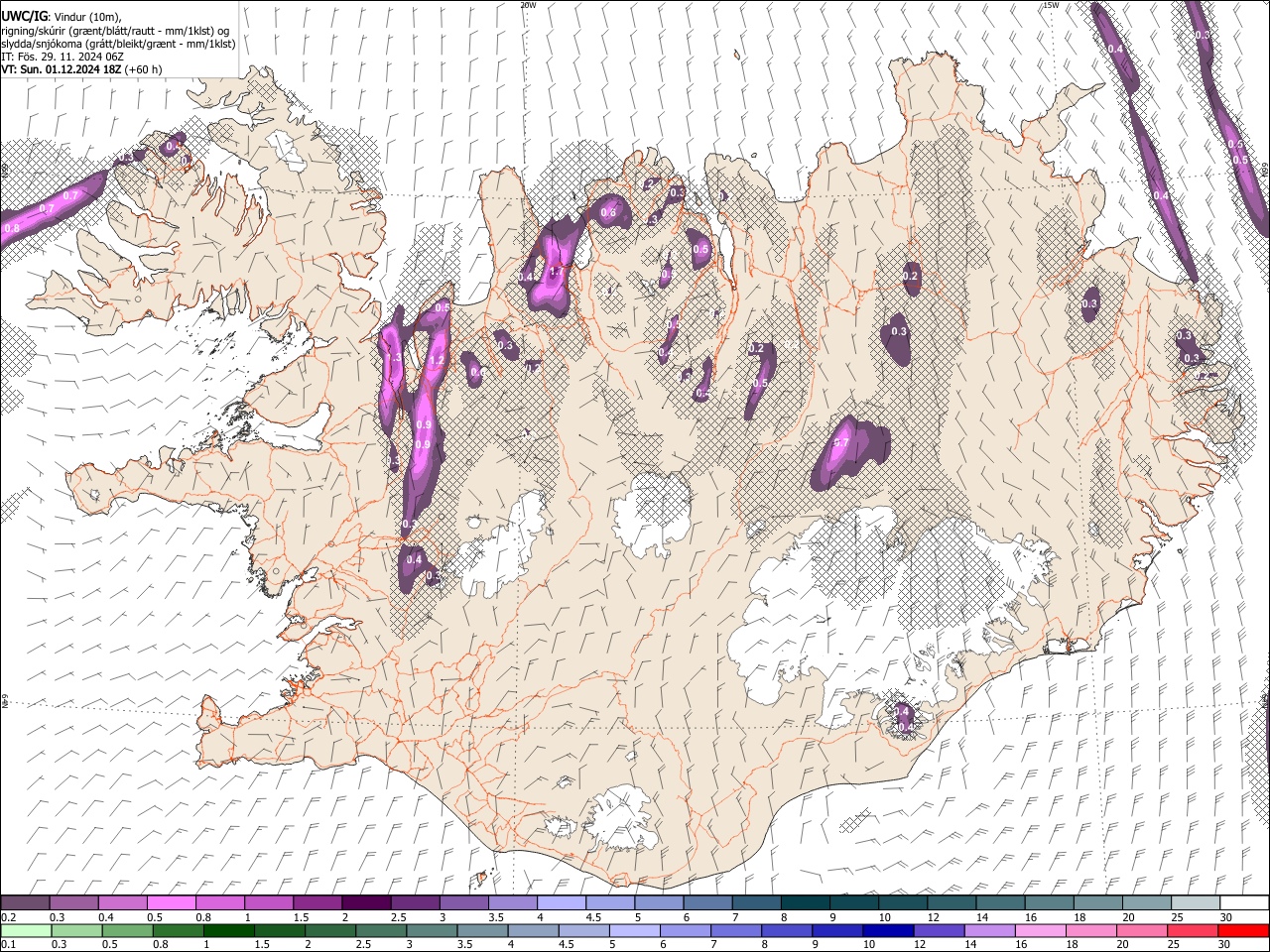Click the darkest purple snow swatch 2–2.5

point(366,902)
